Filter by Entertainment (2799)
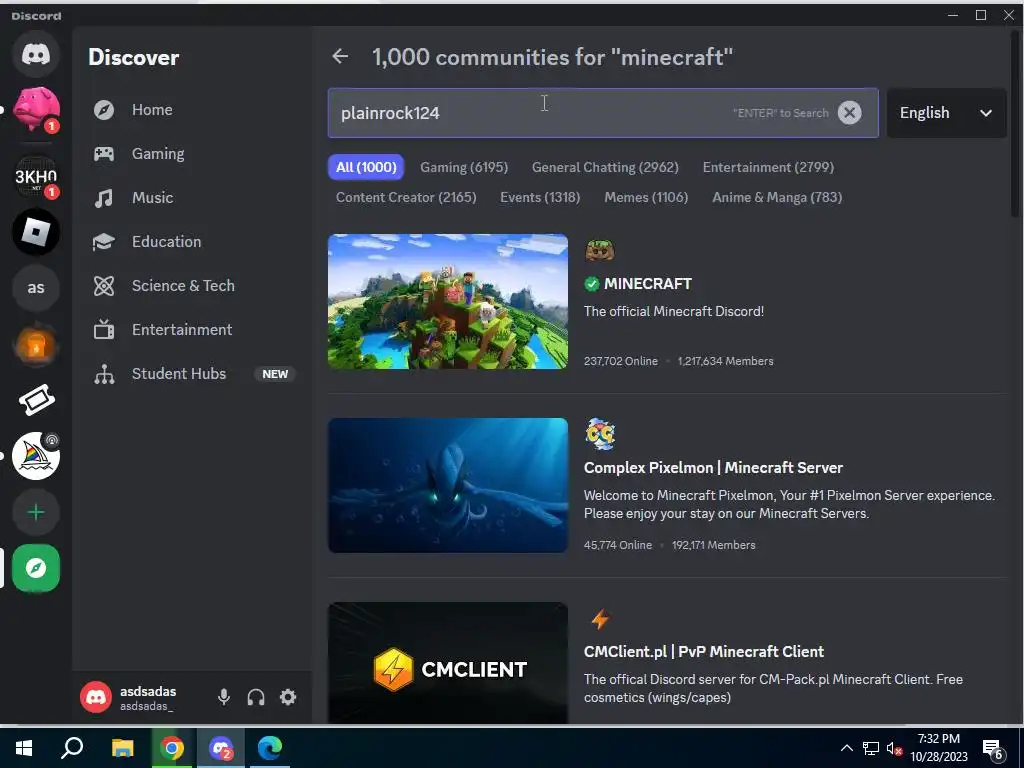This screenshot has height=768, width=1024. coord(768,167)
